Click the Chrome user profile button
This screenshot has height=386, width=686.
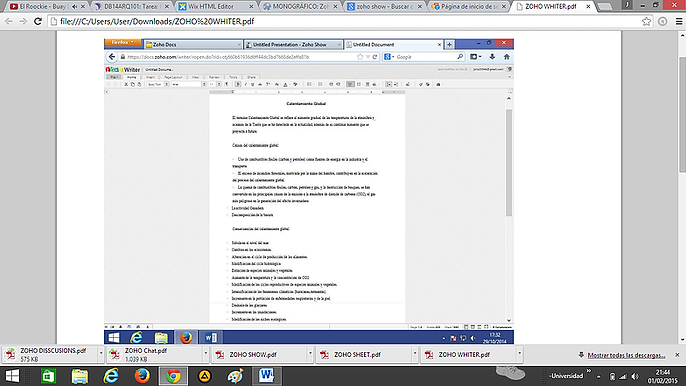coord(627,5)
